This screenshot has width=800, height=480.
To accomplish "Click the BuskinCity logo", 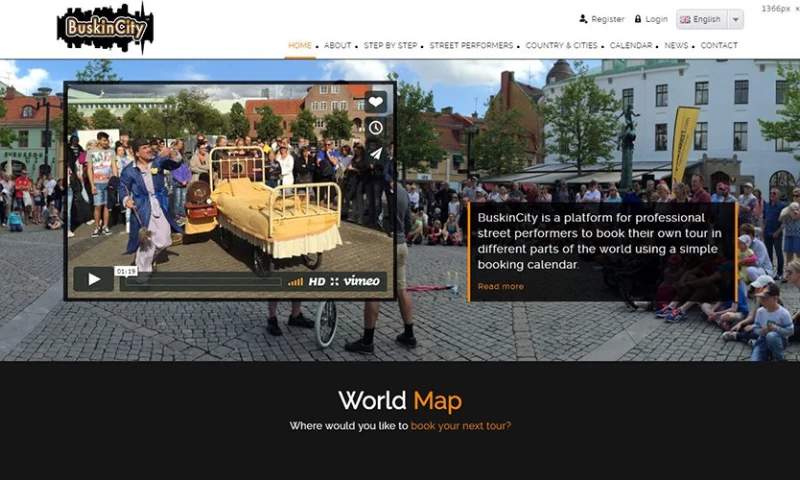I will 105,28.
